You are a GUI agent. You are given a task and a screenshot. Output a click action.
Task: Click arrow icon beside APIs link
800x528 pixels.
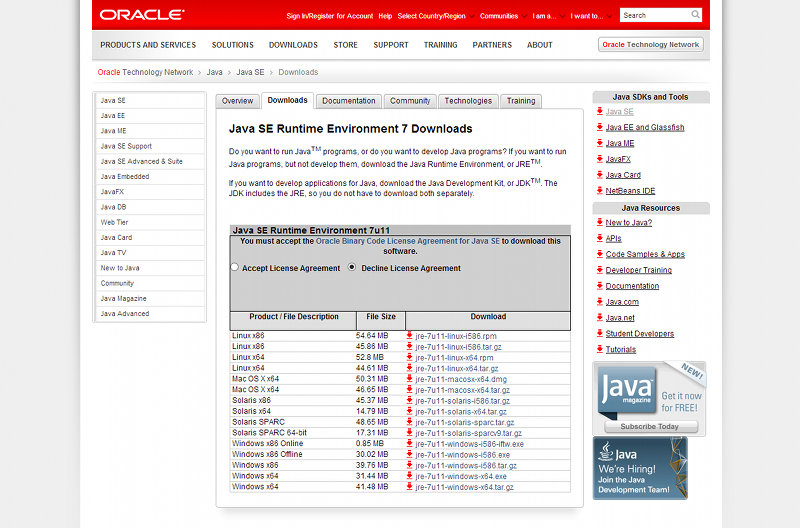599,238
